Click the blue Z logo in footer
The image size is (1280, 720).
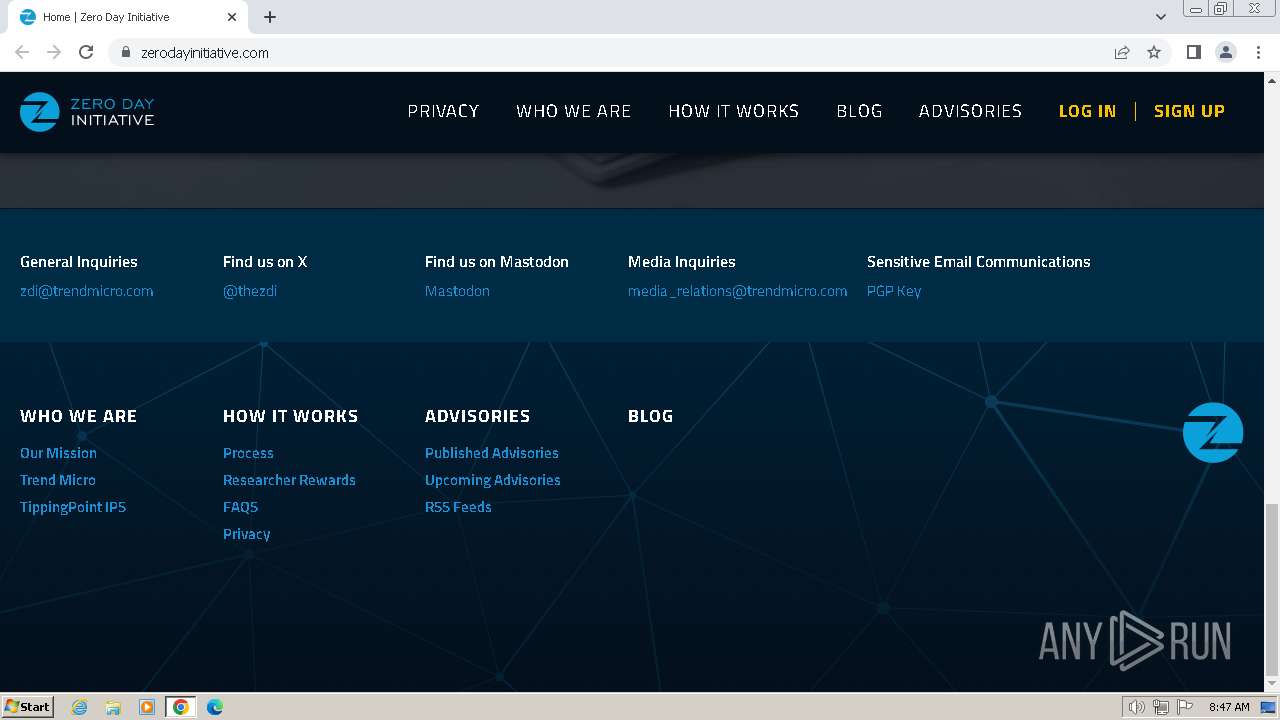tap(1212, 432)
